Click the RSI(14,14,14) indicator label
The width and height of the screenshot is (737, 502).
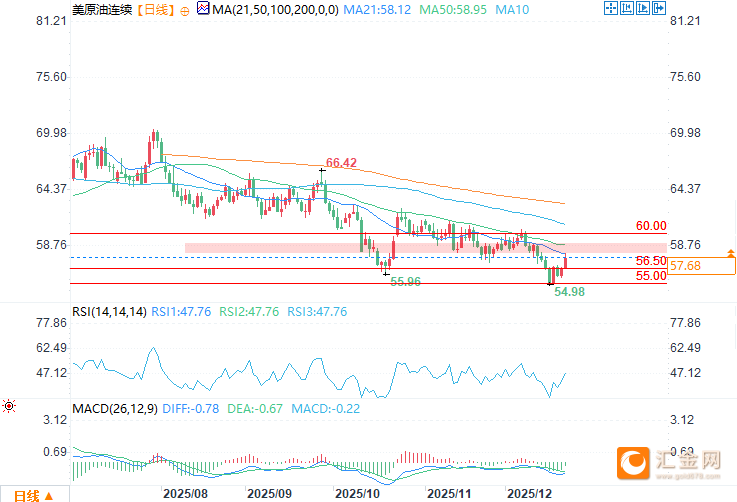point(109,312)
